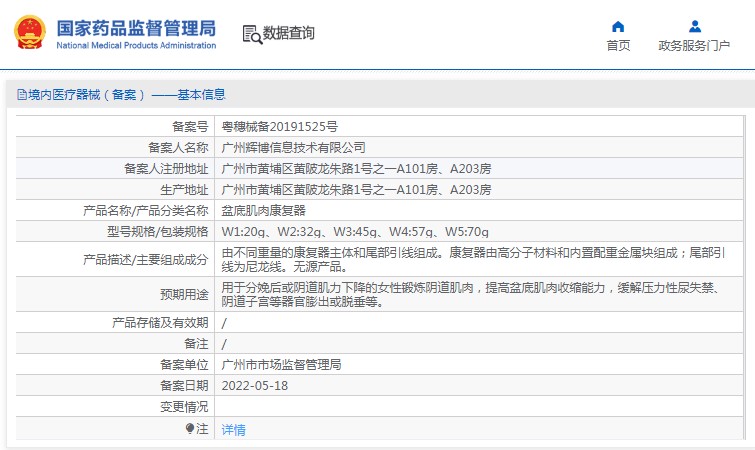Open the 首页 link
Image resolution: width=755 pixels, height=450 pixels.
point(618,46)
